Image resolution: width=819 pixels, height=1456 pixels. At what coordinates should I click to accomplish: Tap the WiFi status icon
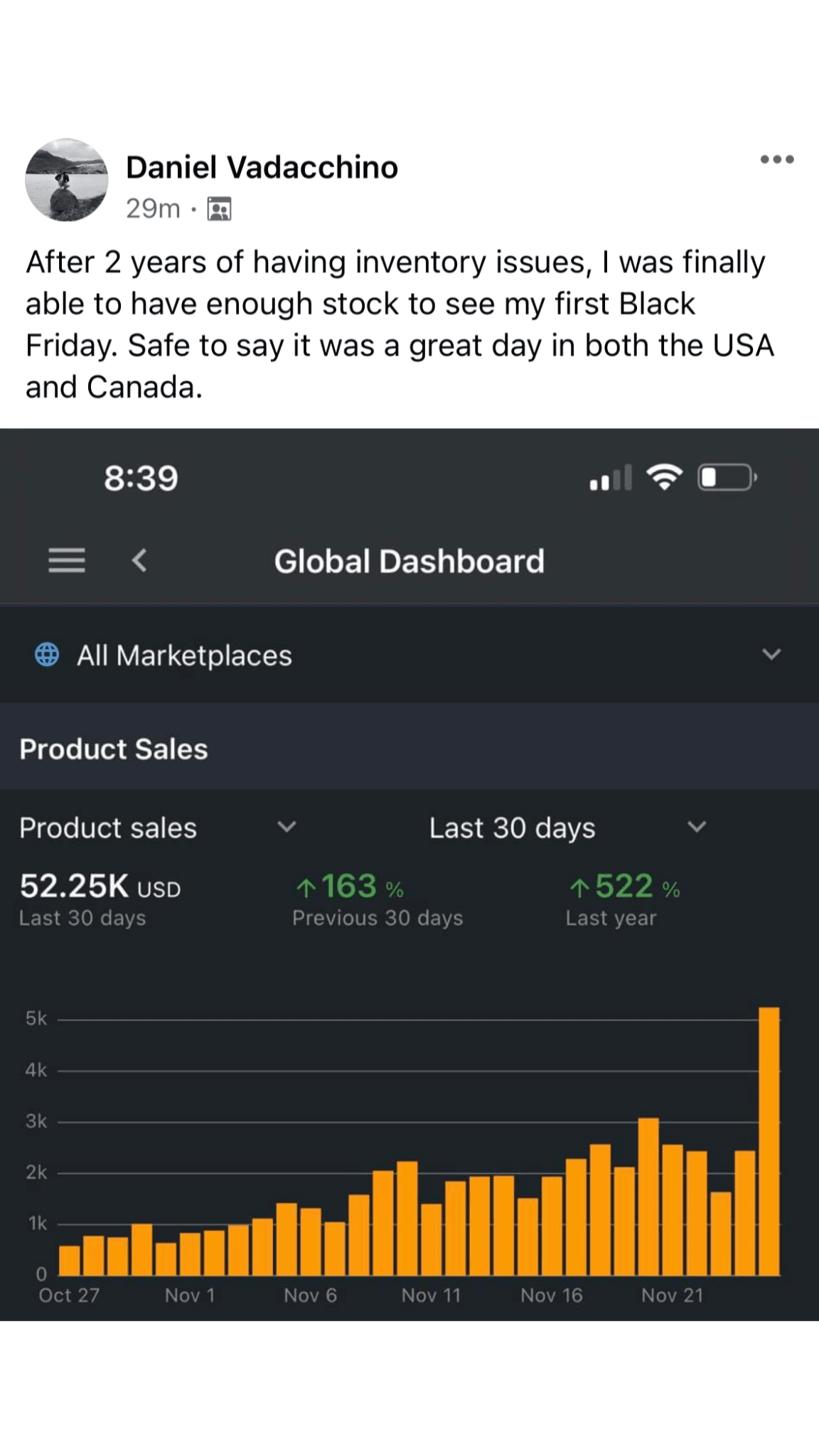664,477
